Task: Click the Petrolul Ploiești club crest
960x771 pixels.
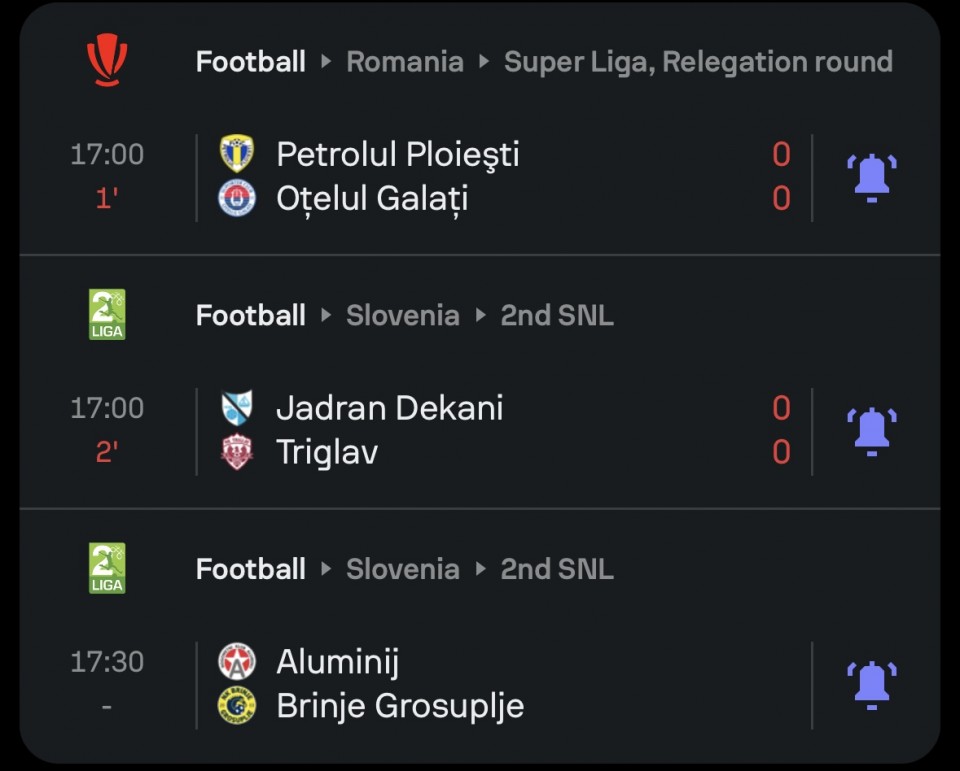Action: 237,153
